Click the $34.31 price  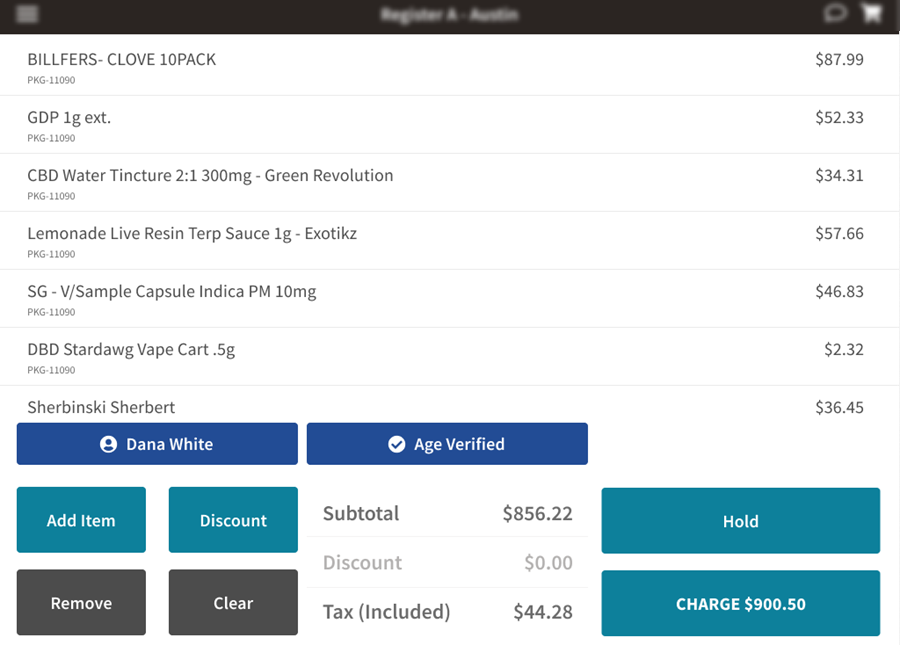coord(839,176)
